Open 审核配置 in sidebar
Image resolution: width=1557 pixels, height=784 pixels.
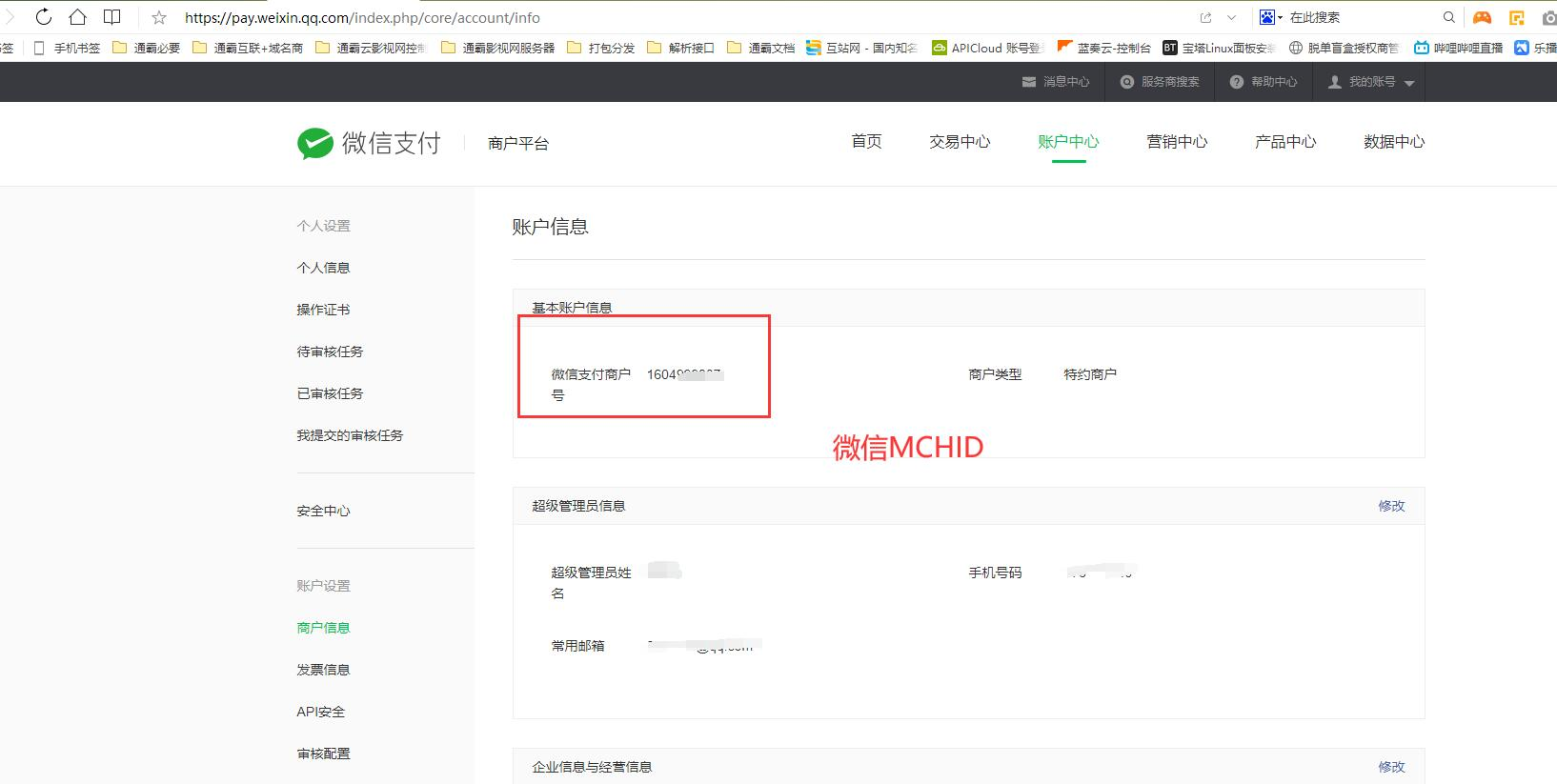tap(323, 754)
